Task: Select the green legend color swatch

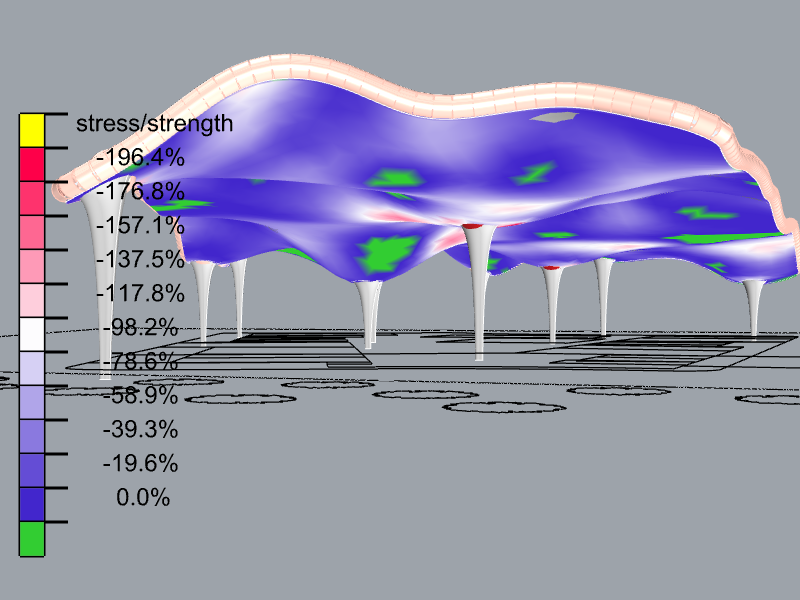Action: pos(32,538)
